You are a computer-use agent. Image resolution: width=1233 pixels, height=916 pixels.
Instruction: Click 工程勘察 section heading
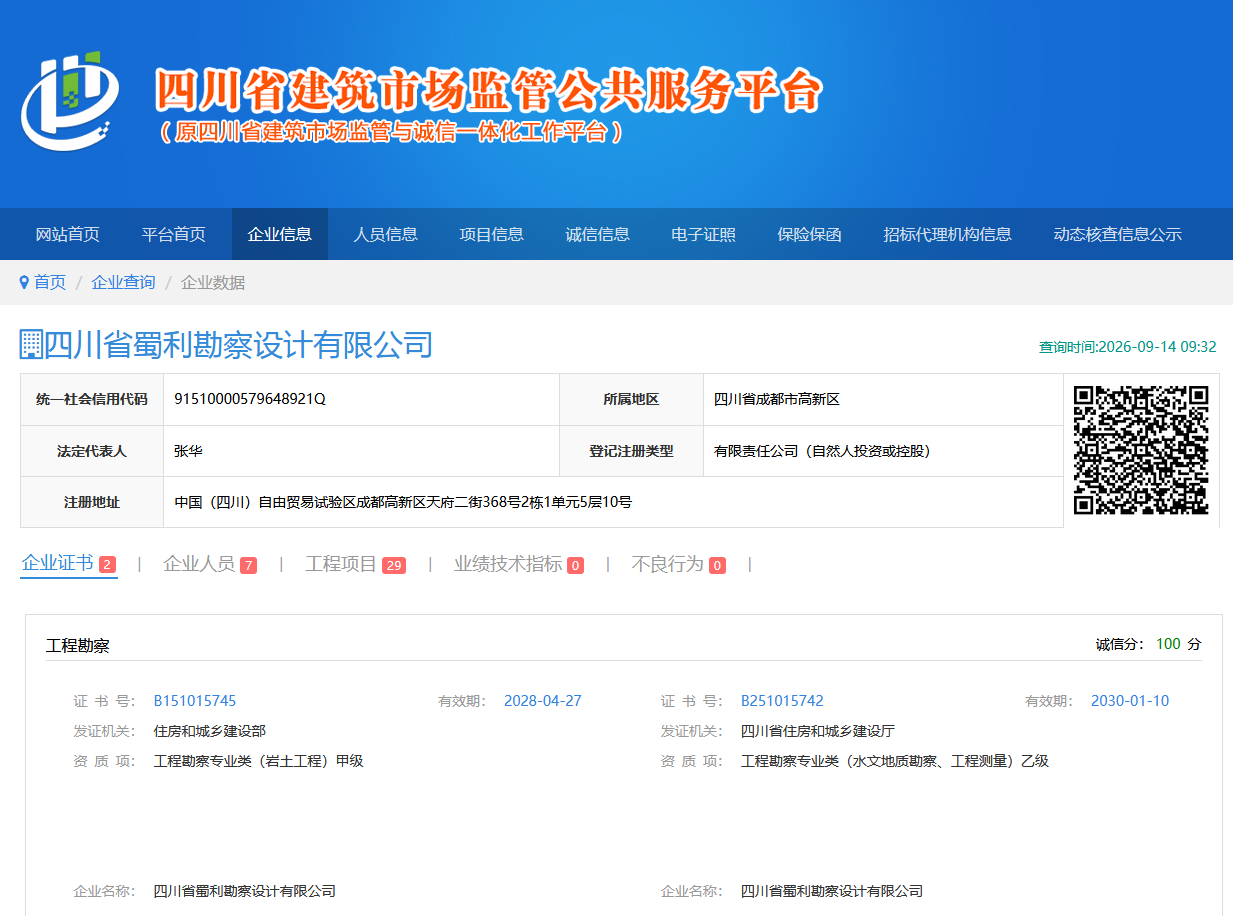[78, 646]
